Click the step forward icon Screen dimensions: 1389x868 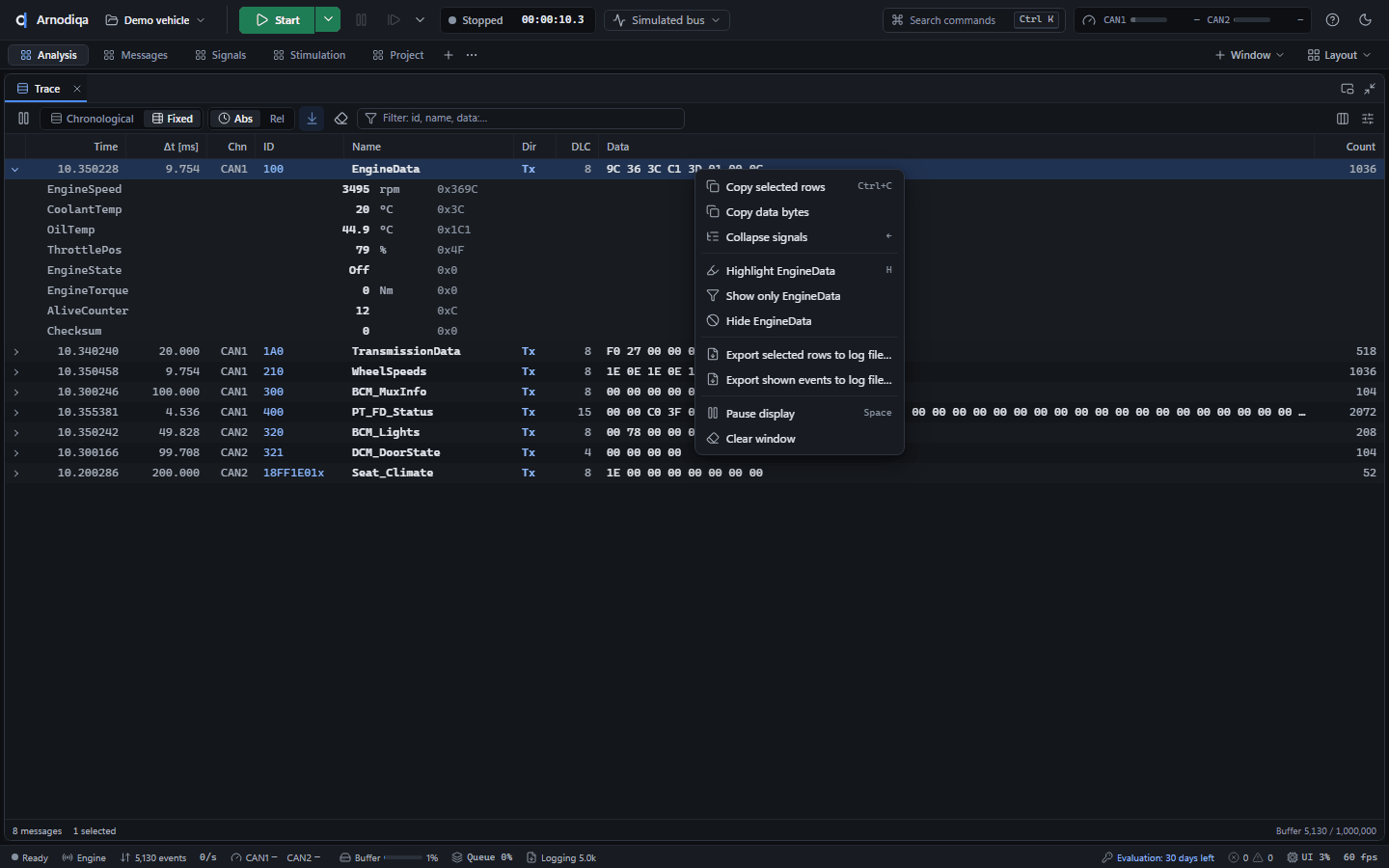[394, 19]
